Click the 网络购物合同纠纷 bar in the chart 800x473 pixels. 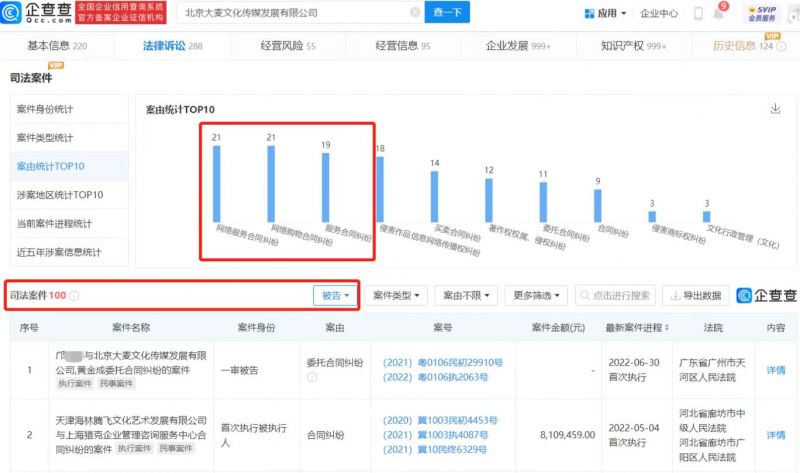pos(271,184)
